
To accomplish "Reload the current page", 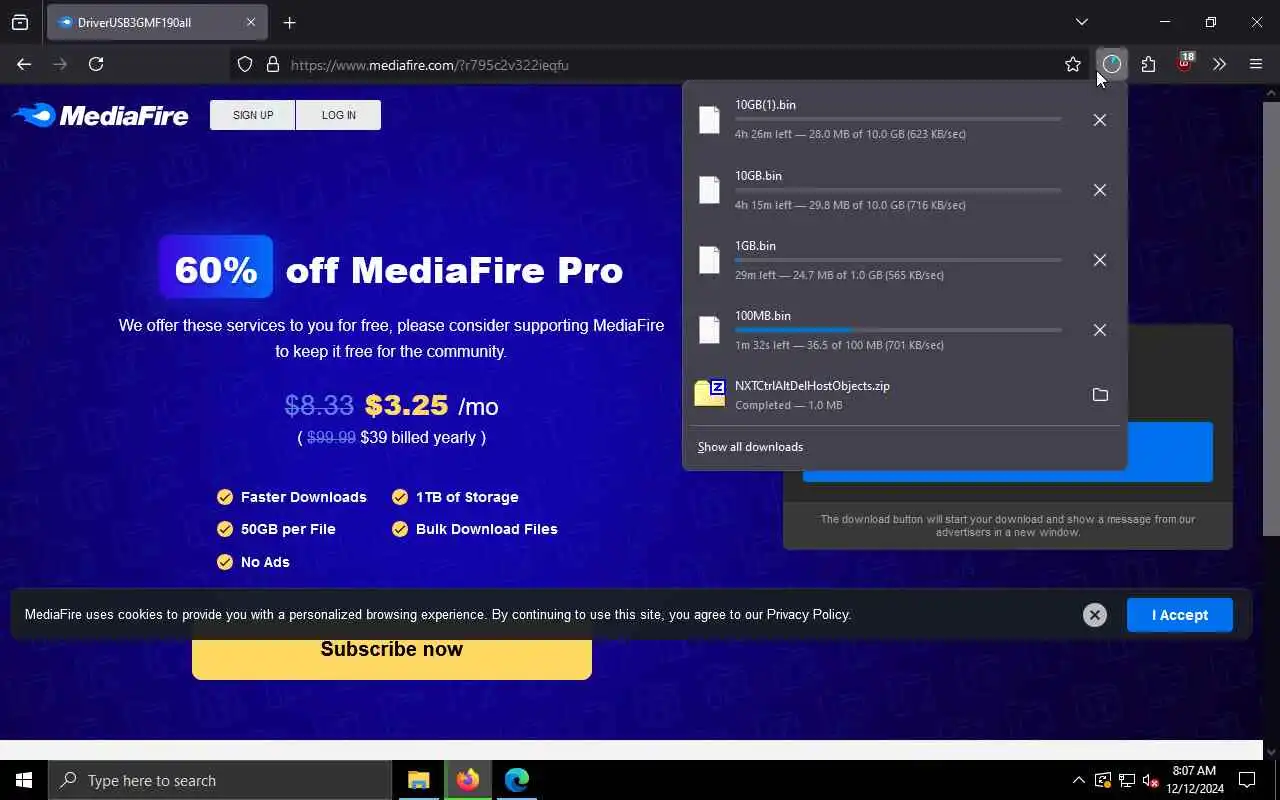I will (96, 64).
